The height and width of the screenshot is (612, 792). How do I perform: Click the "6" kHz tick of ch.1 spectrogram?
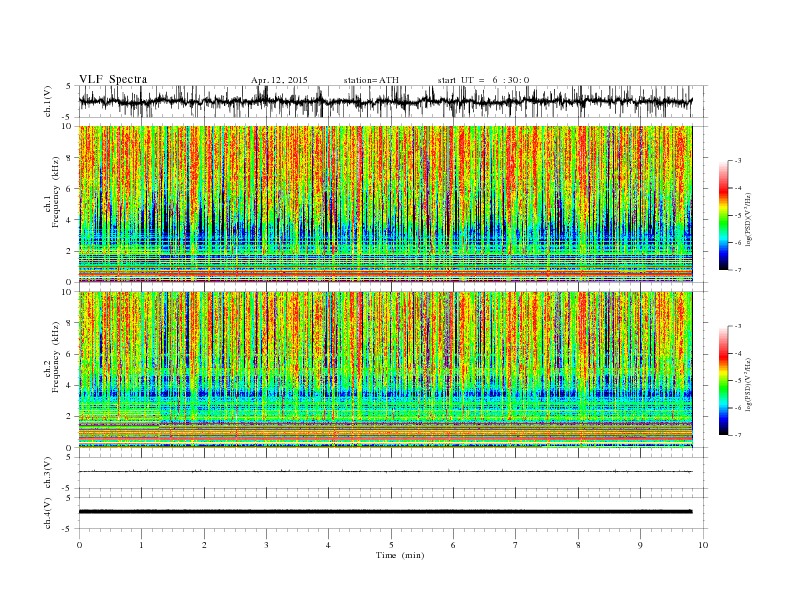click(x=70, y=189)
